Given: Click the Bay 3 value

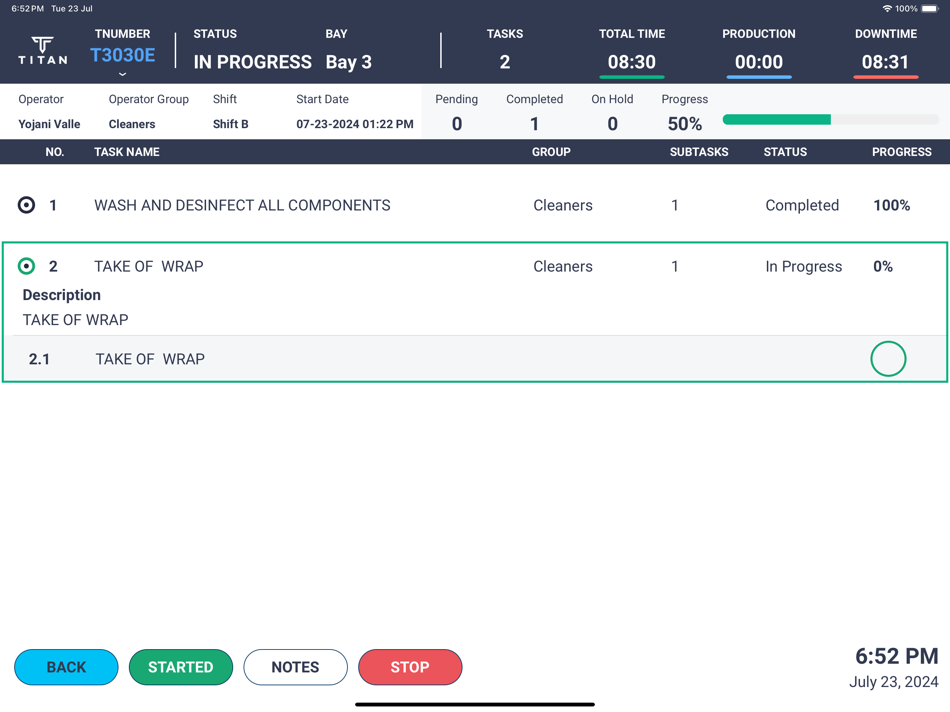Looking at the screenshot, I should pos(348,62).
